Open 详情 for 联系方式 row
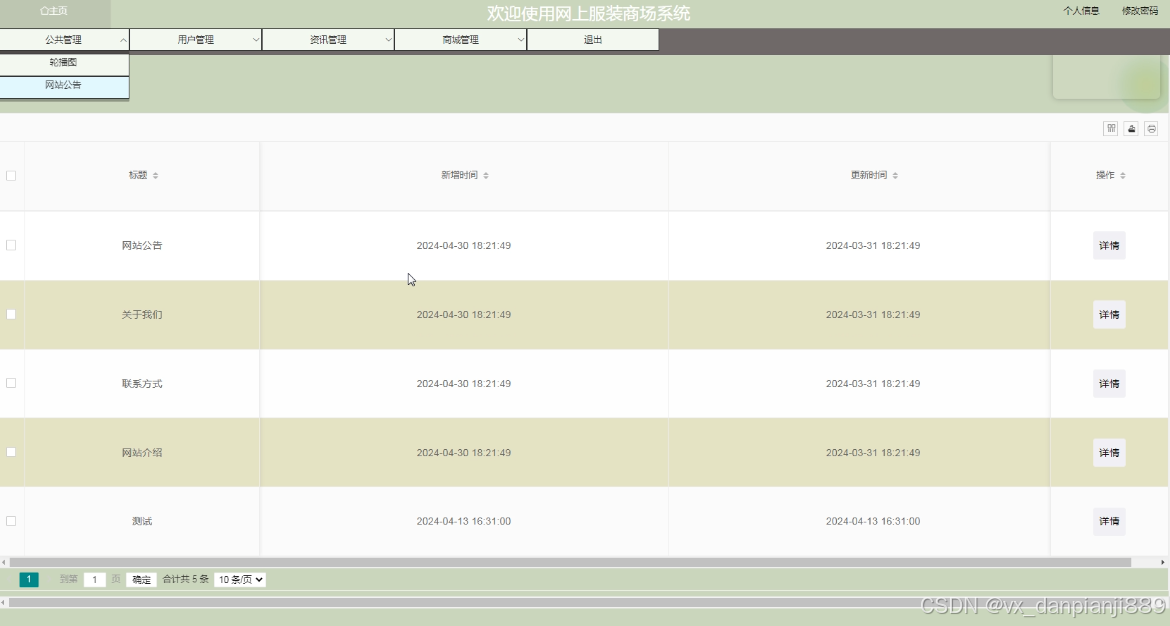1170x626 pixels. [1109, 384]
